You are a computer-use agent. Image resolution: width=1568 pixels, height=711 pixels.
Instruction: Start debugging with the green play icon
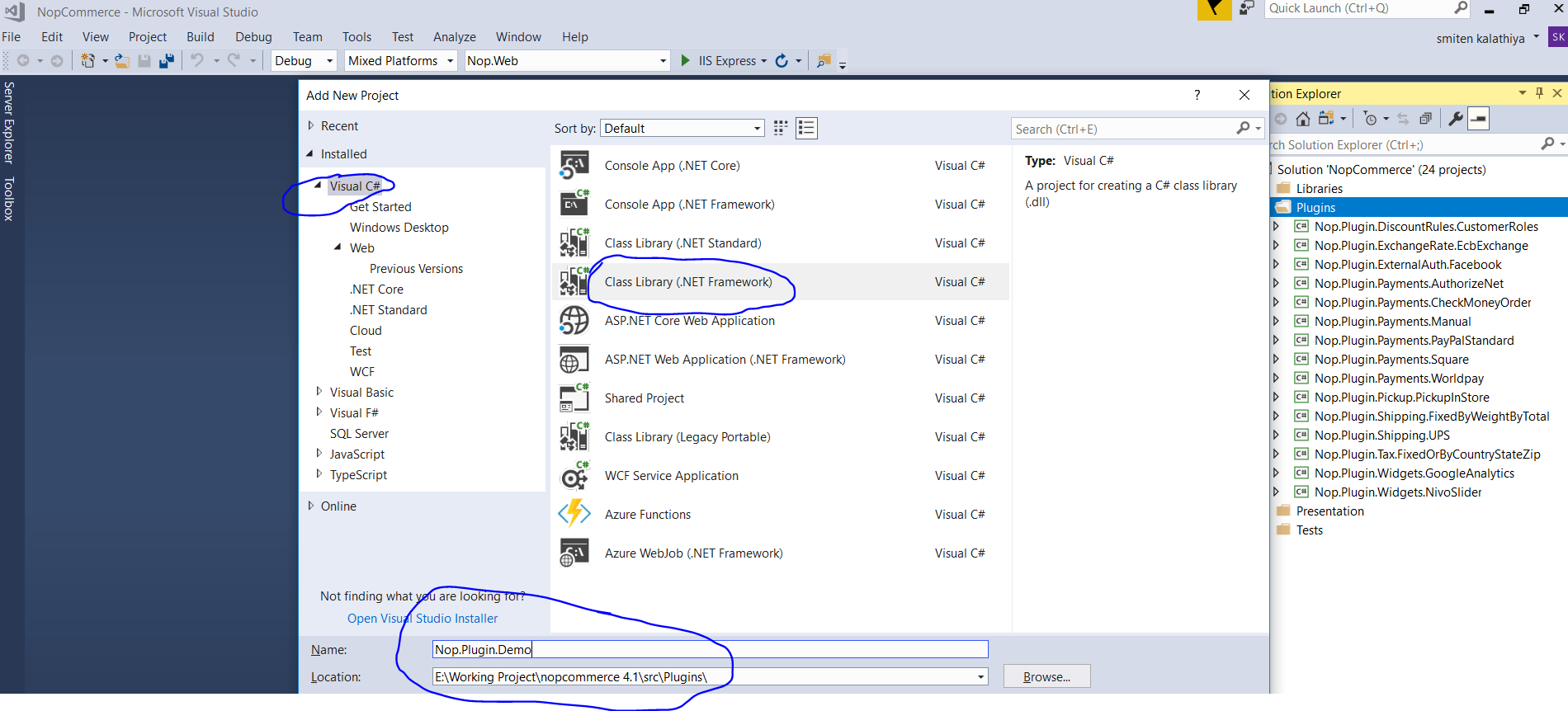(685, 60)
